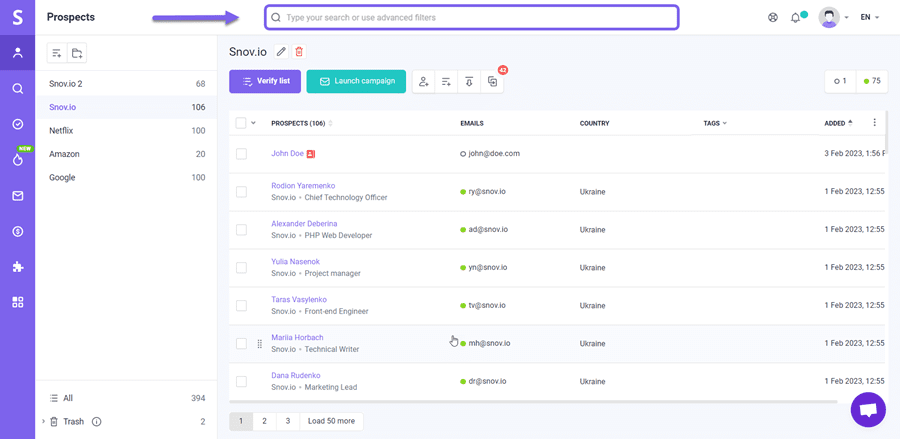Click the contact card icon beside John Doe

(x=311, y=154)
